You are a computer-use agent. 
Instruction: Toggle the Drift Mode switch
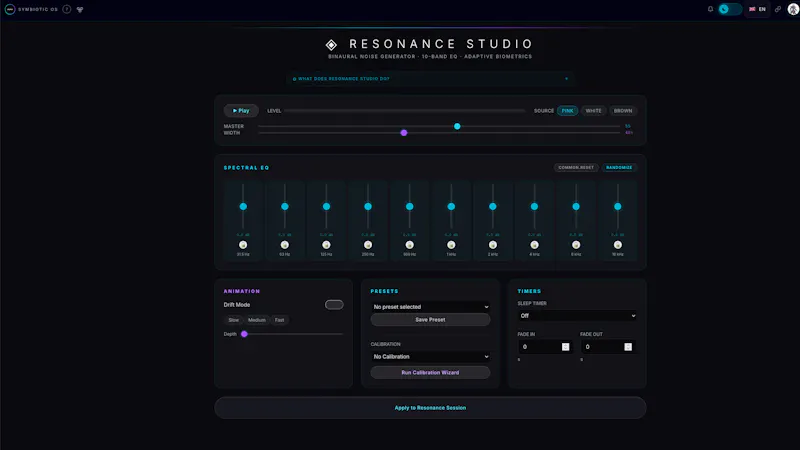(334, 305)
